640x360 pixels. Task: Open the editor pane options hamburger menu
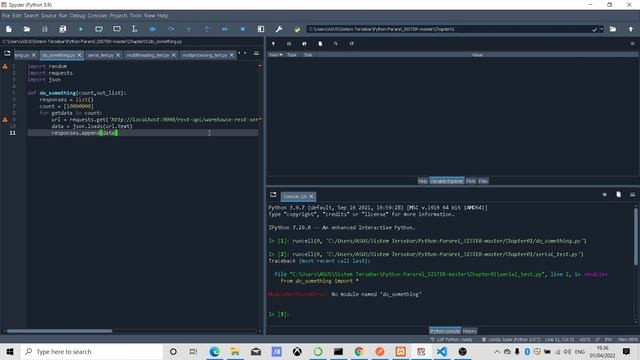256,53
